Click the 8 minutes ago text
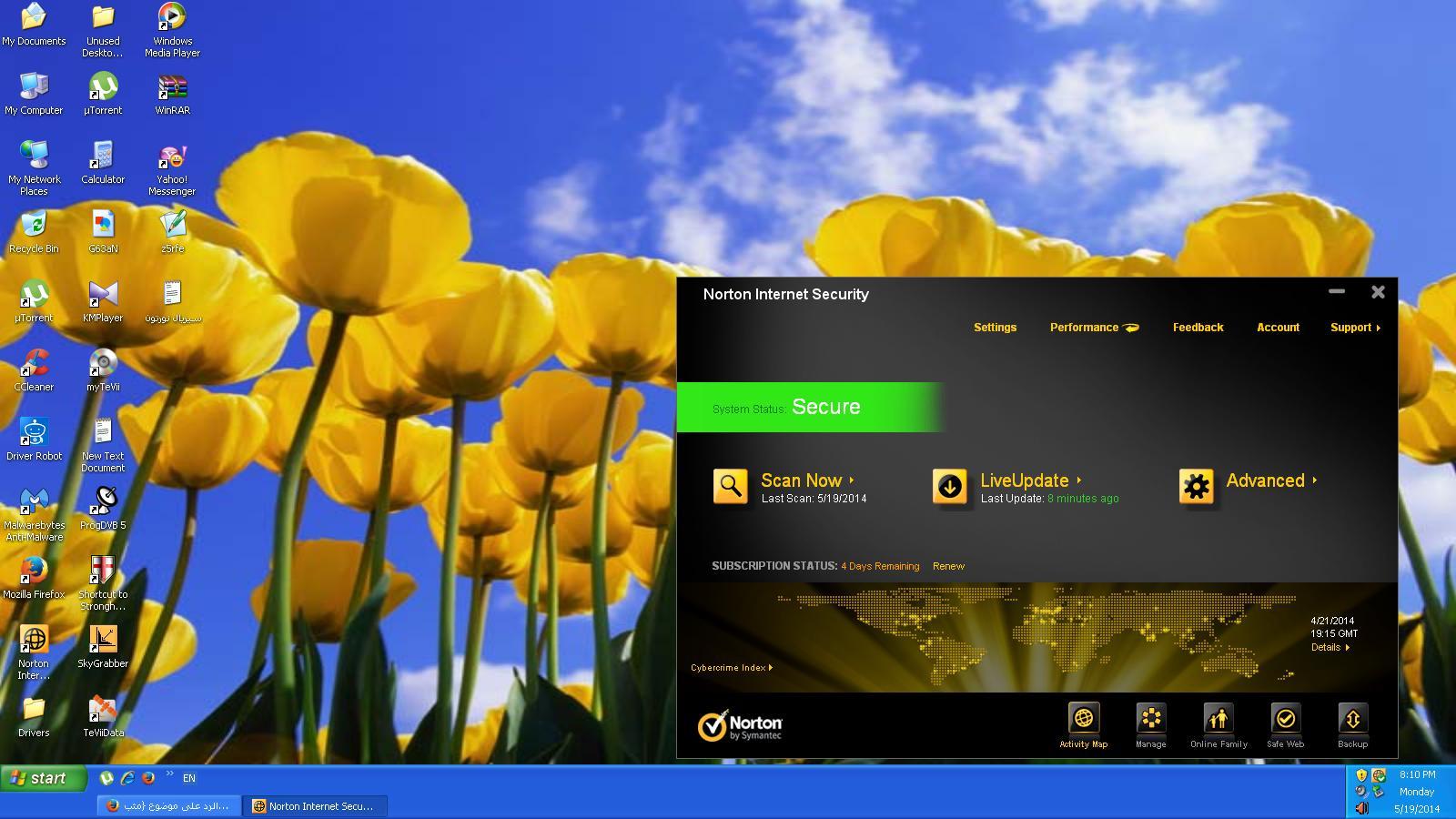This screenshot has height=819, width=1456. [1083, 499]
